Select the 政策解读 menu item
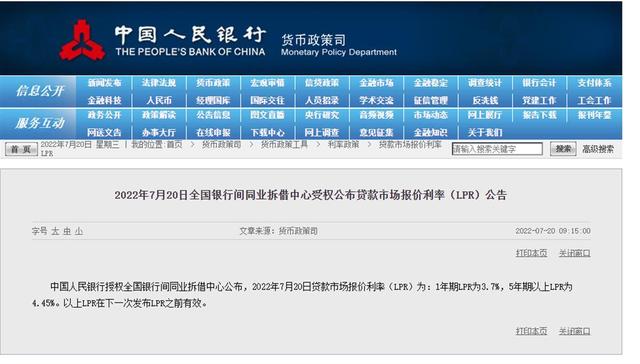 tap(159, 115)
